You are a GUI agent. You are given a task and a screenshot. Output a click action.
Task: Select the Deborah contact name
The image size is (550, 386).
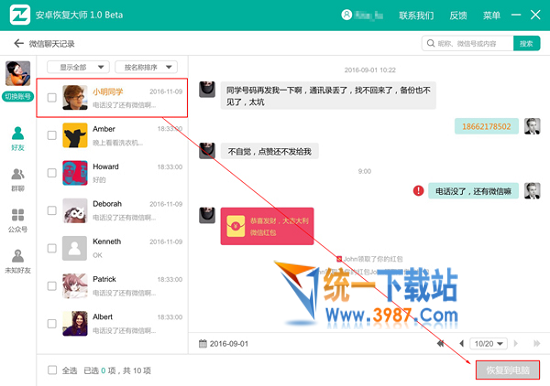107,204
